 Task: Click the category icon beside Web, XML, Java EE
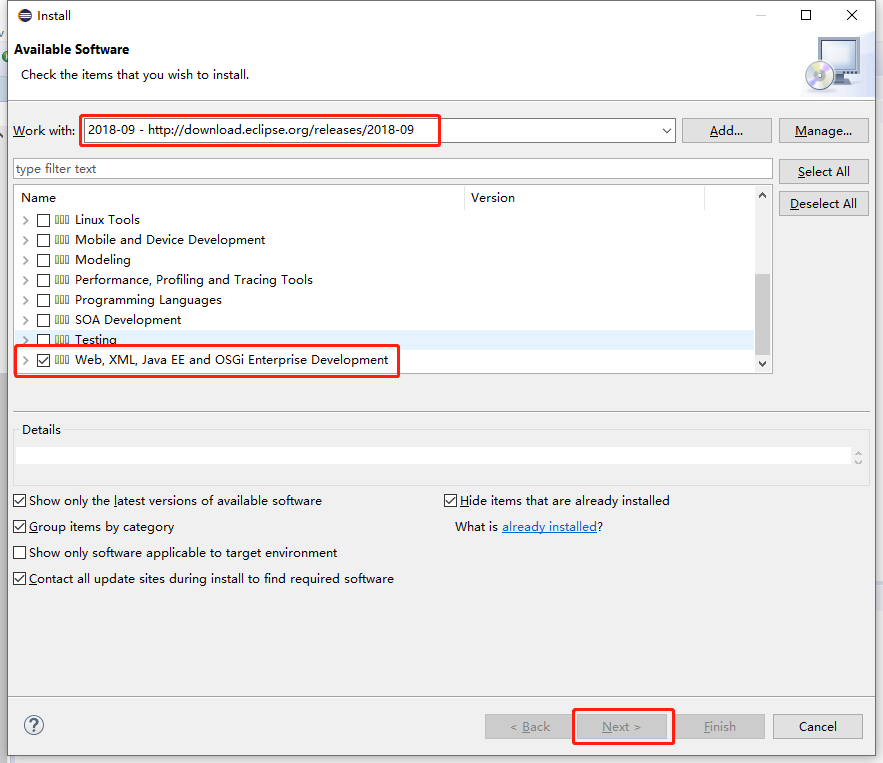point(62,360)
